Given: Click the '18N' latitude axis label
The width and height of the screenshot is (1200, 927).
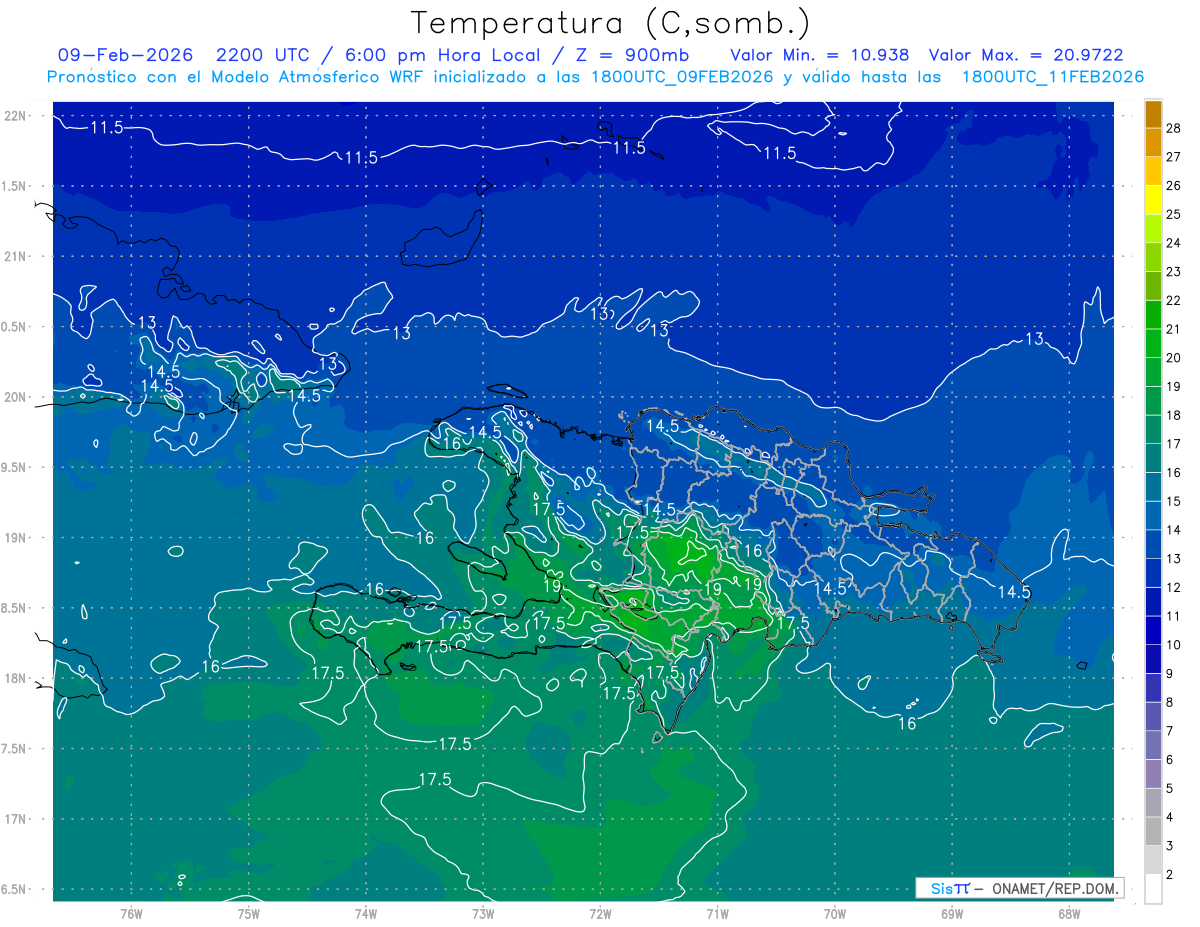Looking at the screenshot, I should 15,678.
